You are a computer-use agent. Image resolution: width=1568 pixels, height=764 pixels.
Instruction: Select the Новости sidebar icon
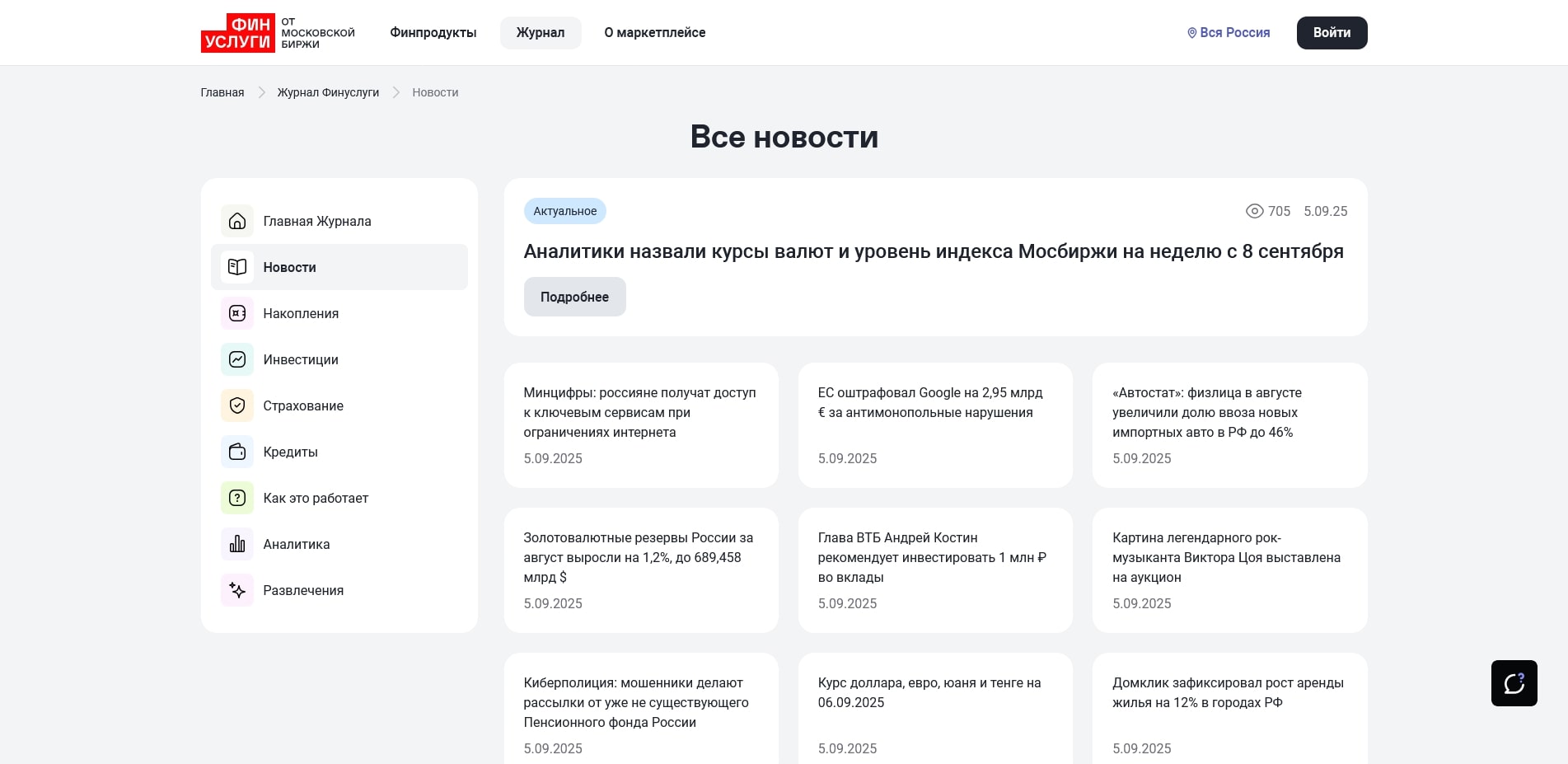coord(236,267)
